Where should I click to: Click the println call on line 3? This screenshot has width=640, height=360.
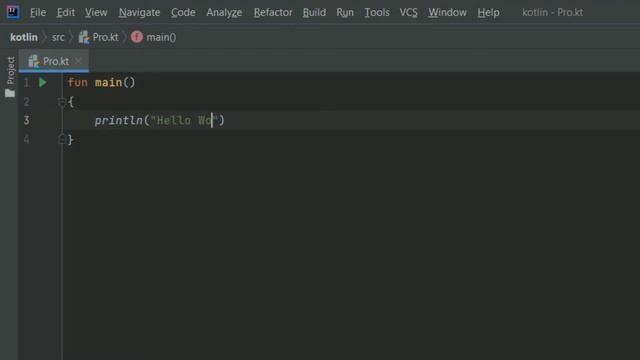click(x=118, y=120)
